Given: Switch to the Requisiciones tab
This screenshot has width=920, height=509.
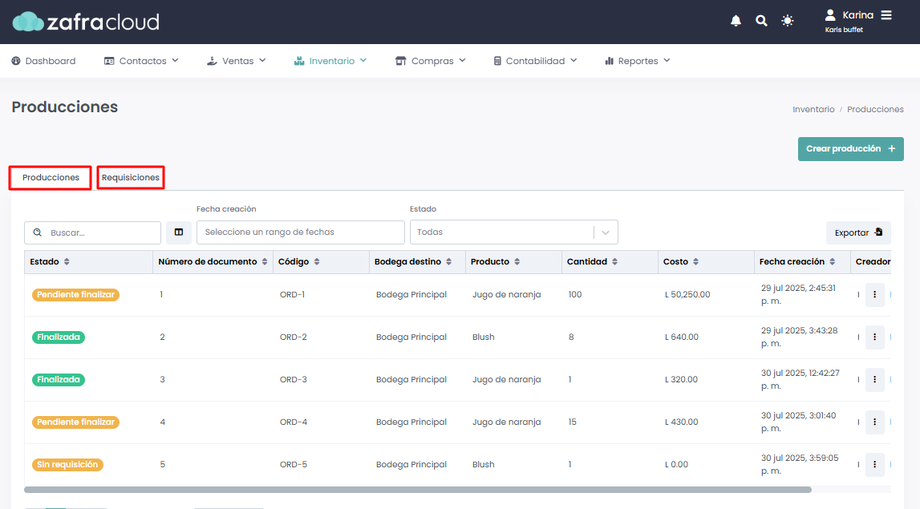Looking at the screenshot, I should (131, 178).
